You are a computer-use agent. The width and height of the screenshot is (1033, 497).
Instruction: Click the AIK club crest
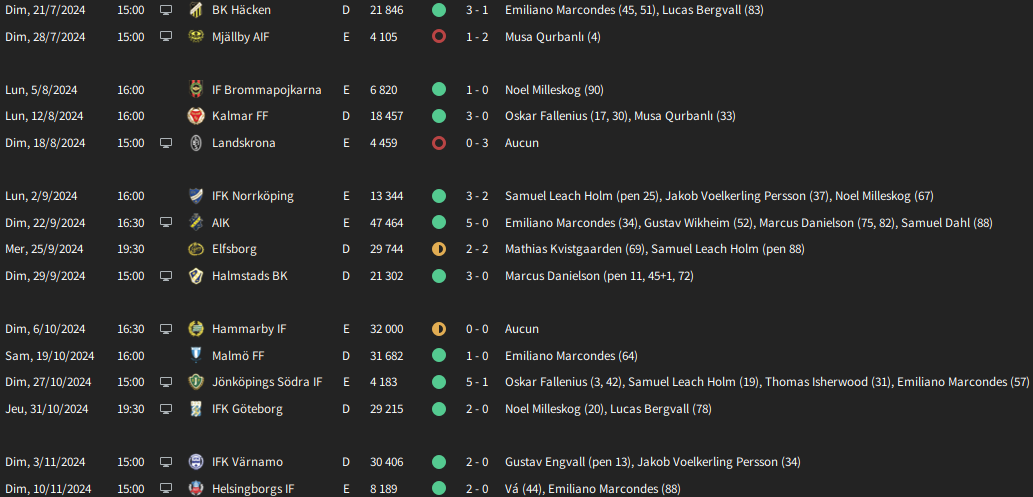tap(196, 223)
